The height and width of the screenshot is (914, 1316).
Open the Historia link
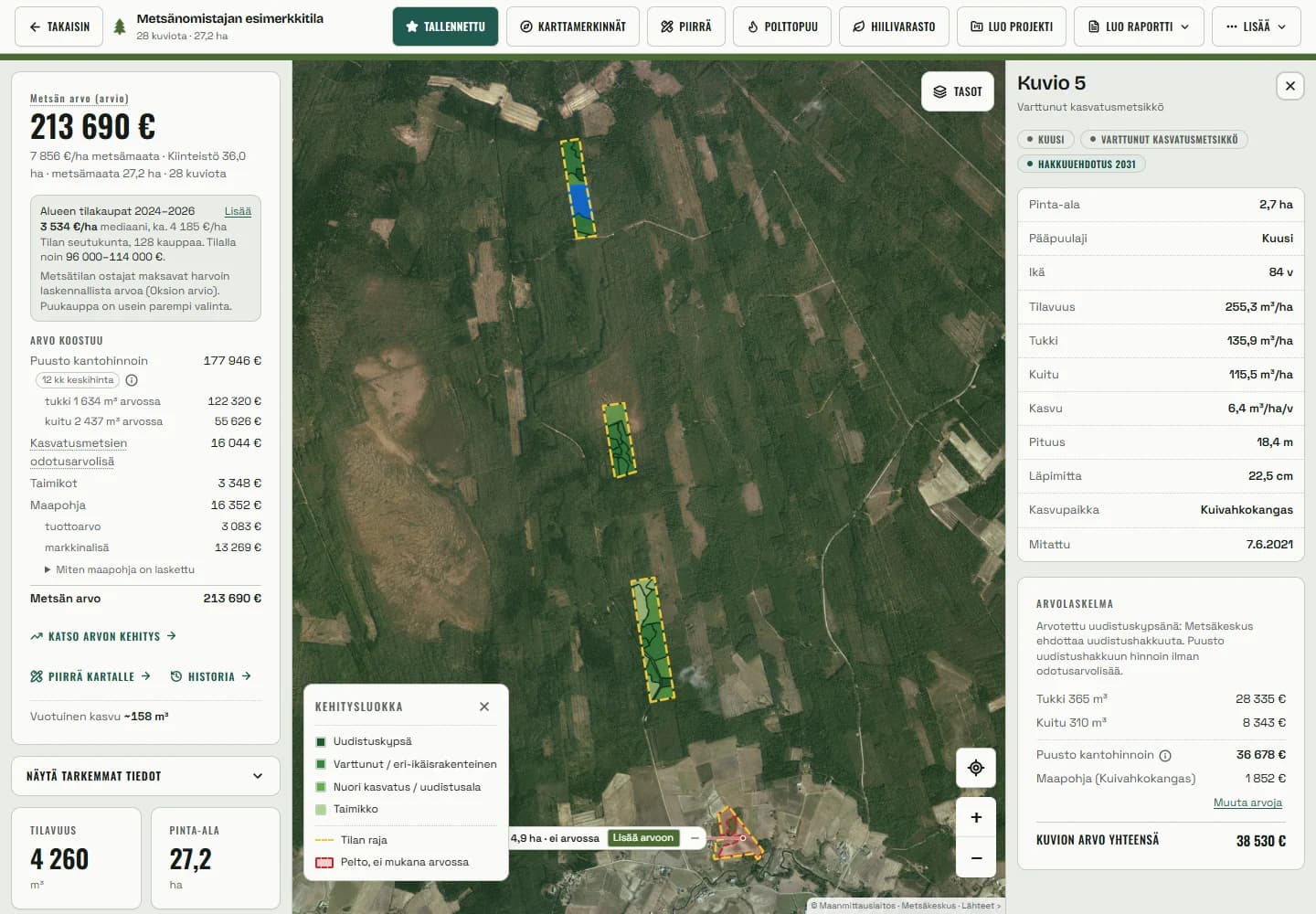[211, 676]
